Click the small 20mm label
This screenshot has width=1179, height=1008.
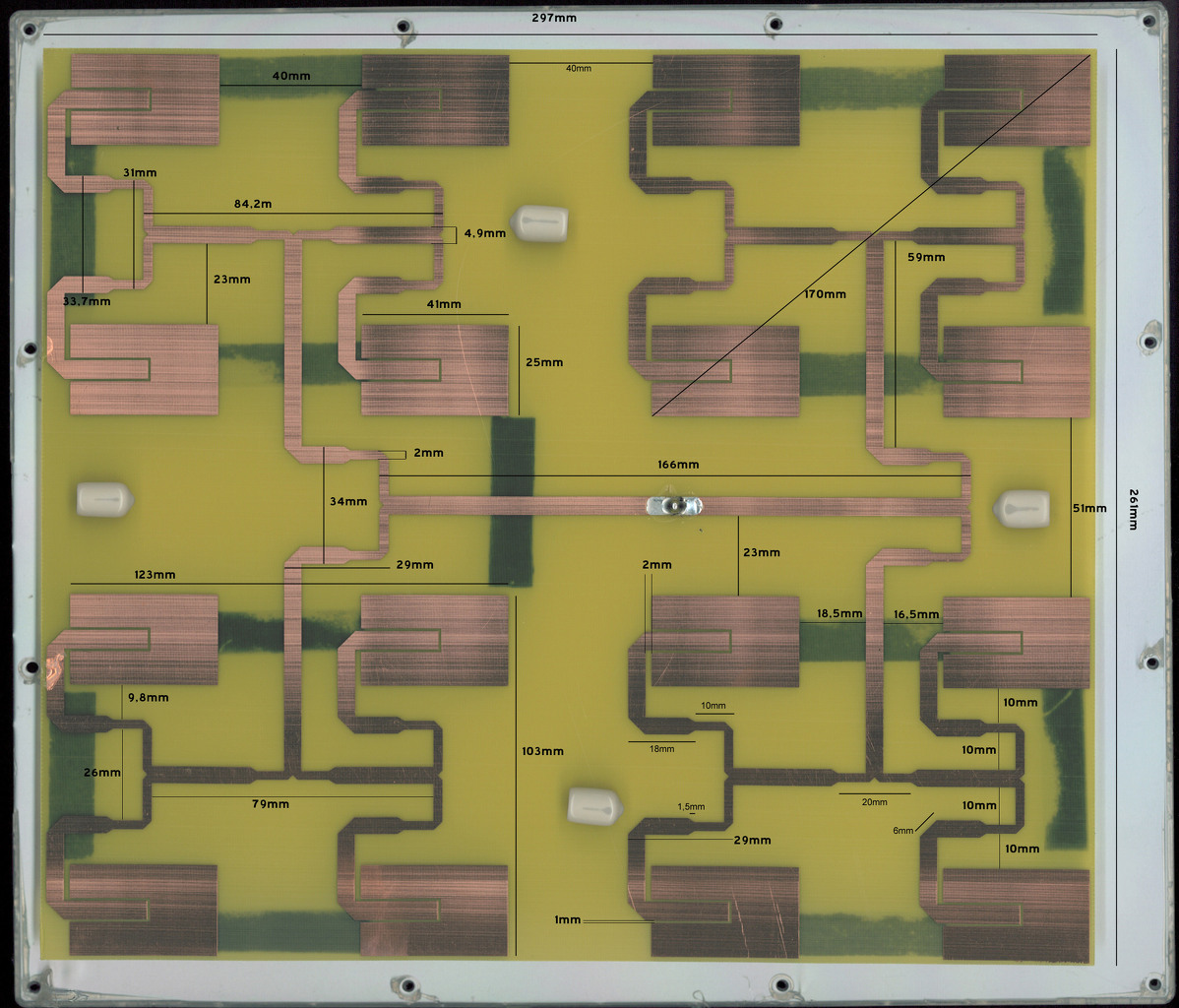875,802
